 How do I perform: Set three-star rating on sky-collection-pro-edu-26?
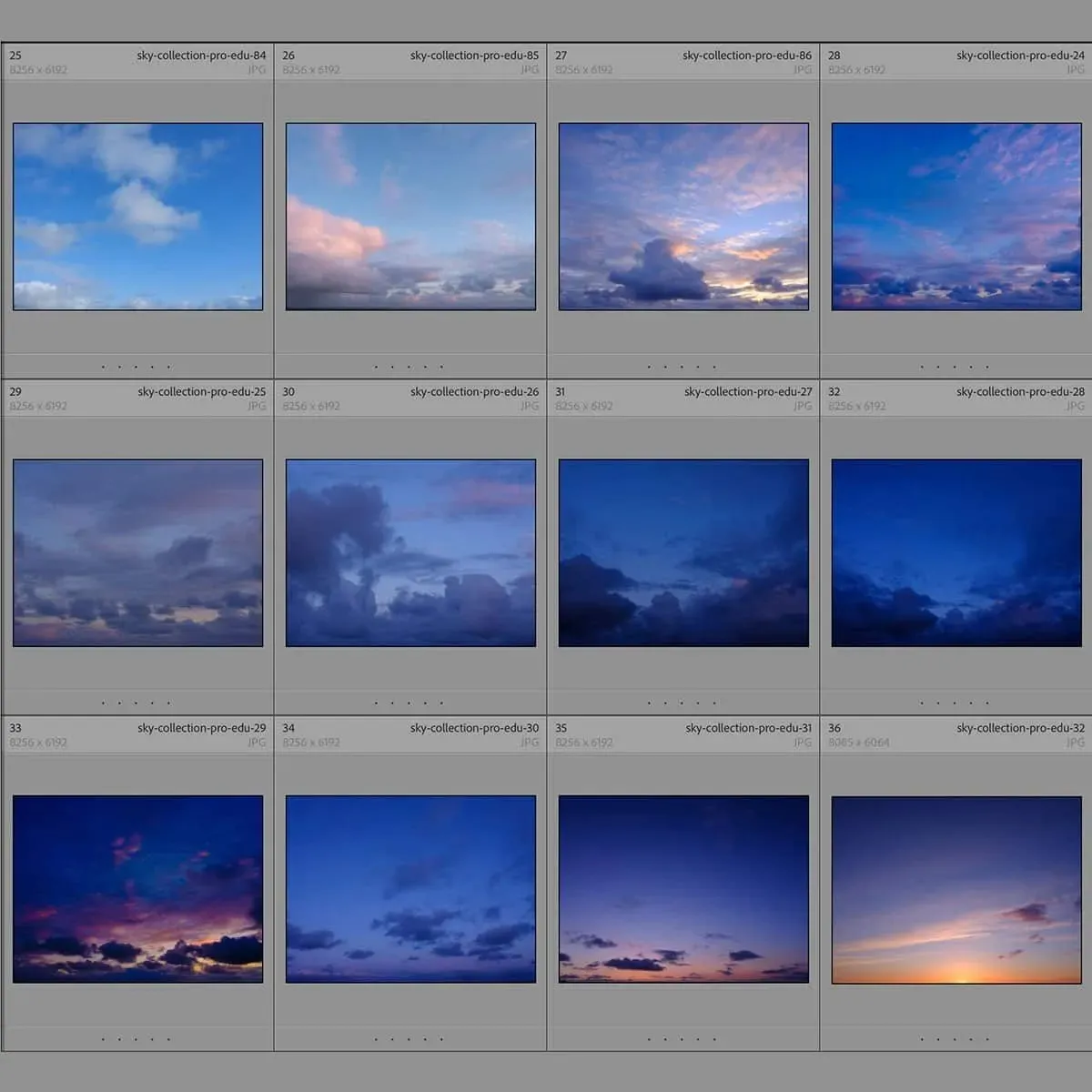[409, 703]
